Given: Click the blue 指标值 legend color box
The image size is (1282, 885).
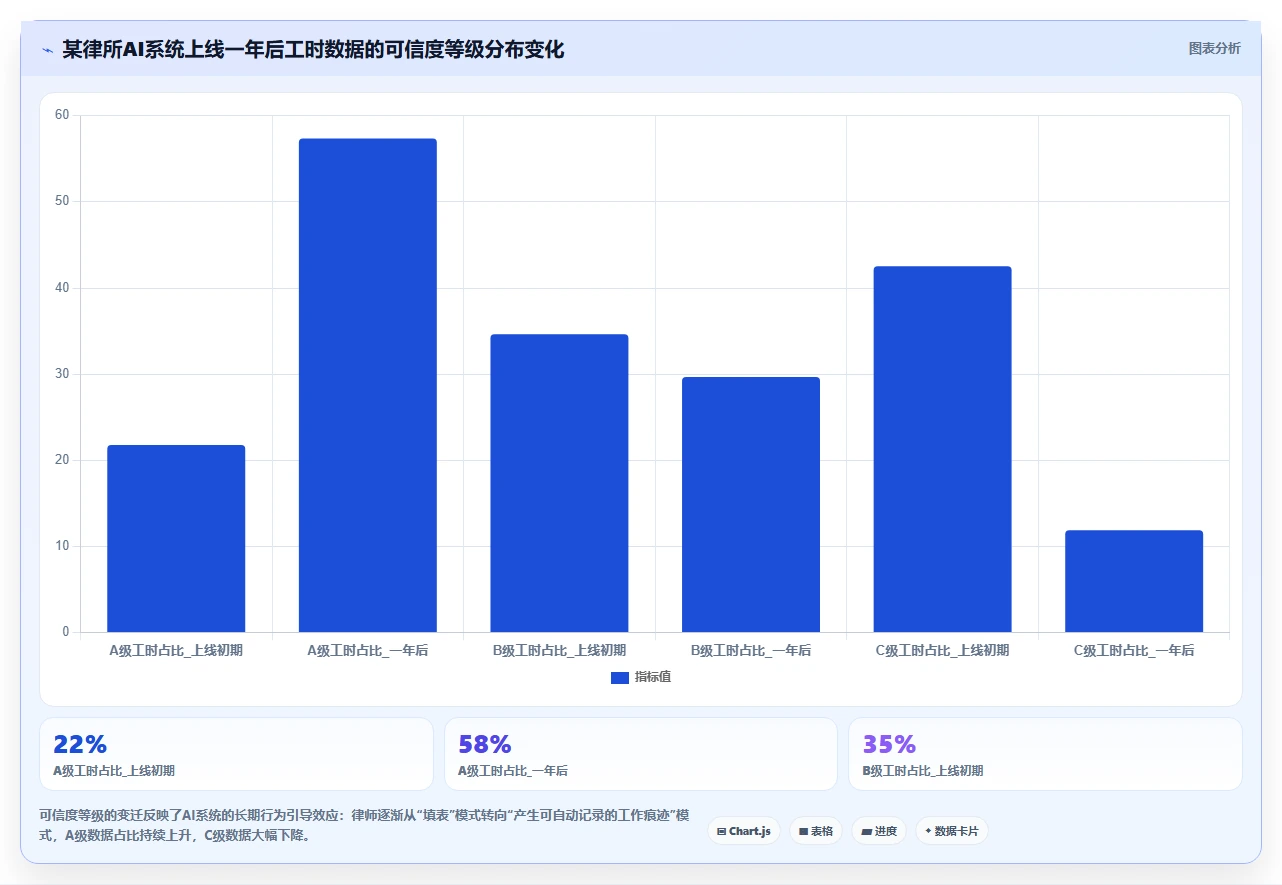Looking at the screenshot, I should click(x=619, y=678).
